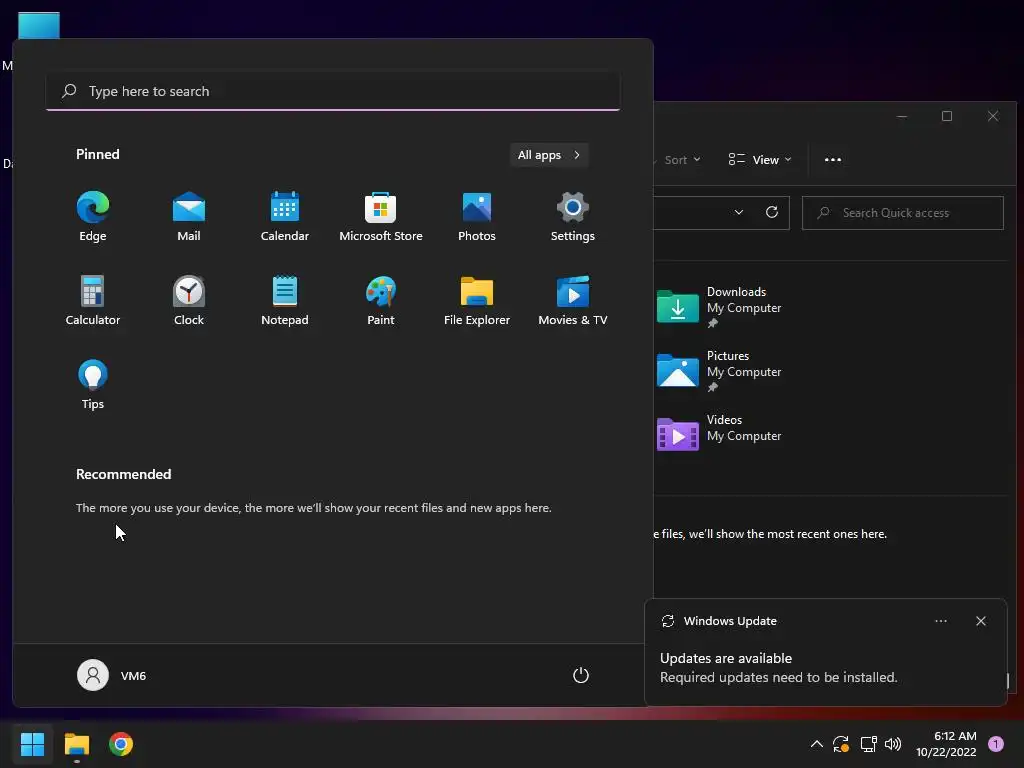Open See more options in File Explorer
The width and height of the screenshot is (1024, 768).
pos(833,160)
